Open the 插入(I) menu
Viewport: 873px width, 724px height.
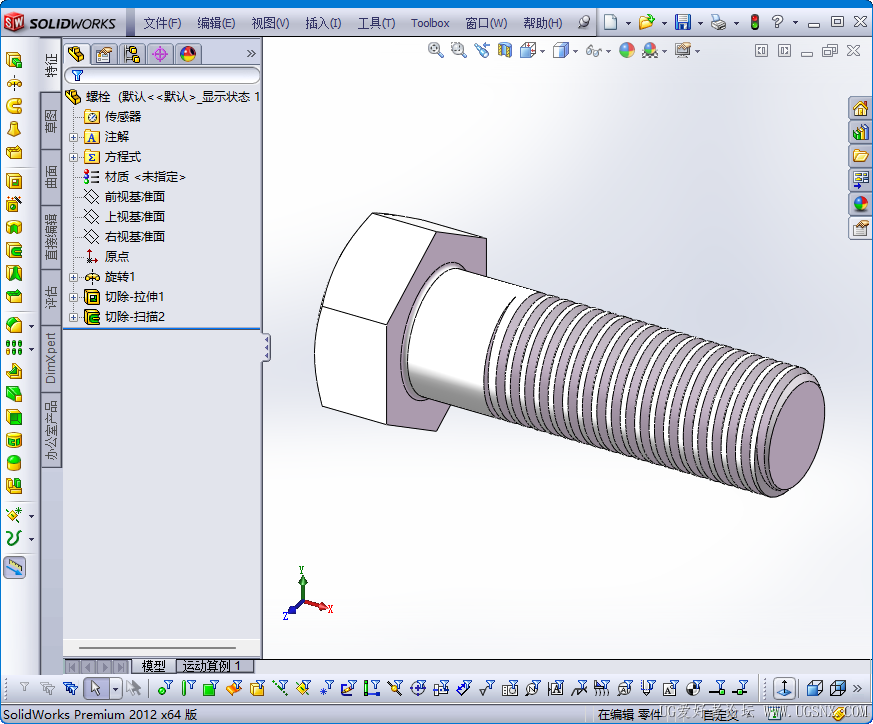323,23
